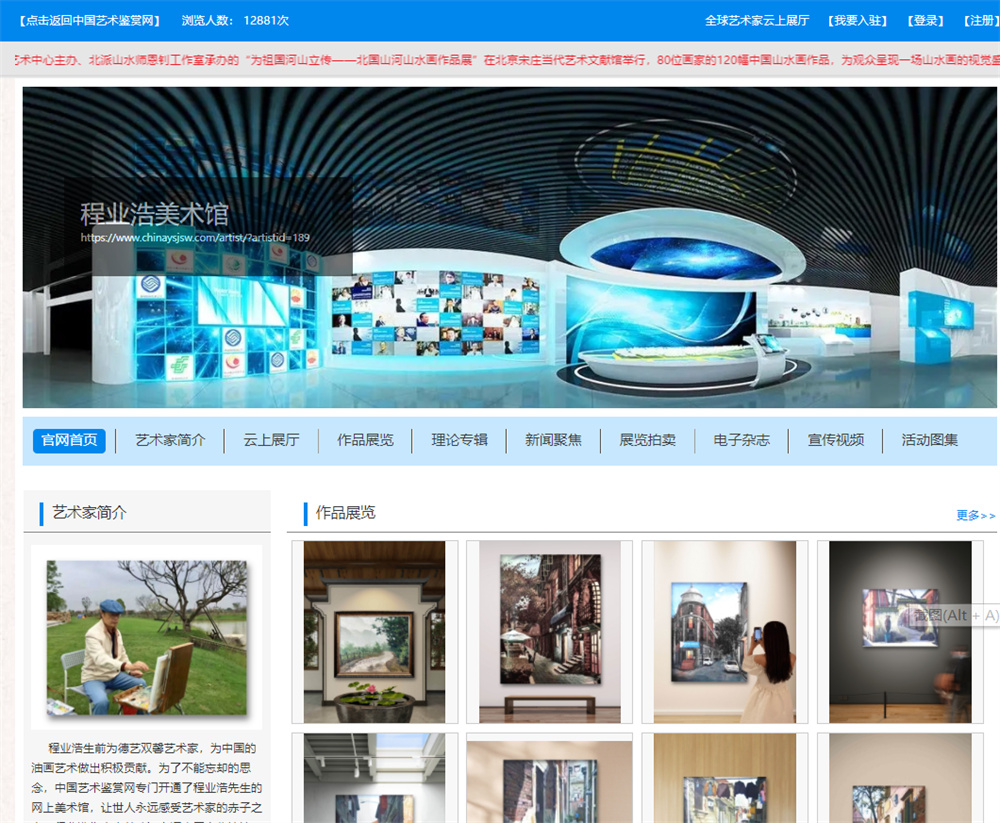Image resolution: width=1000 pixels, height=823 pixels.
Task: Open artwork thumbnail on dark gray gallery wall
Action: [901, 632]
